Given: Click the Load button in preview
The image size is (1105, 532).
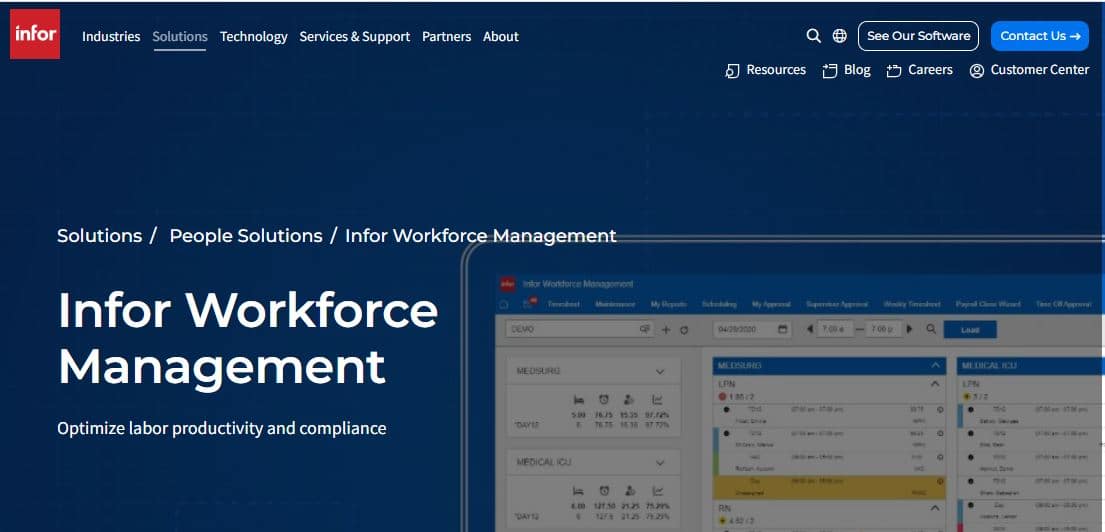Looking at the screenshot, I should [x=970, y=329].
